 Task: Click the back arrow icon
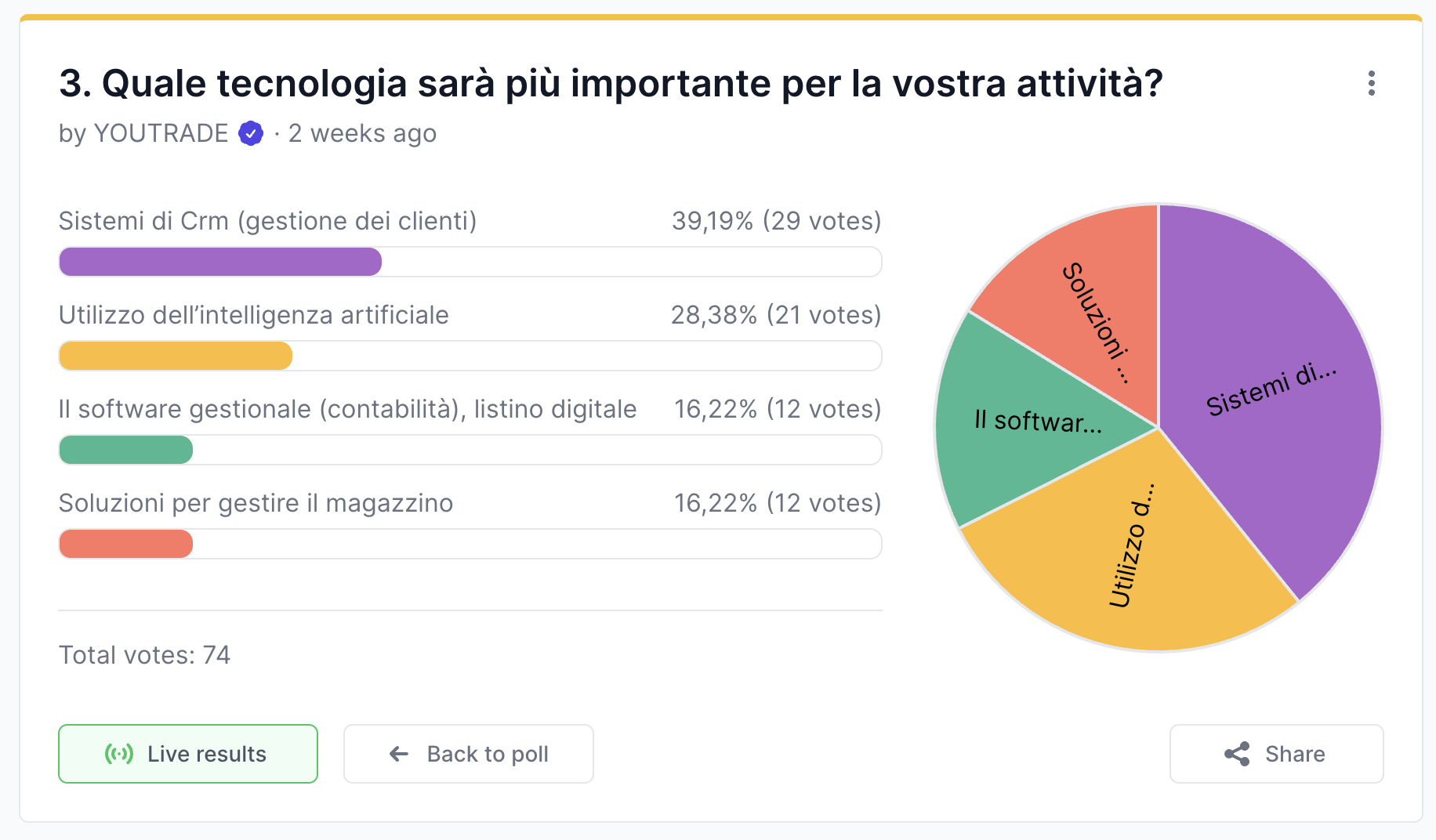399,754
